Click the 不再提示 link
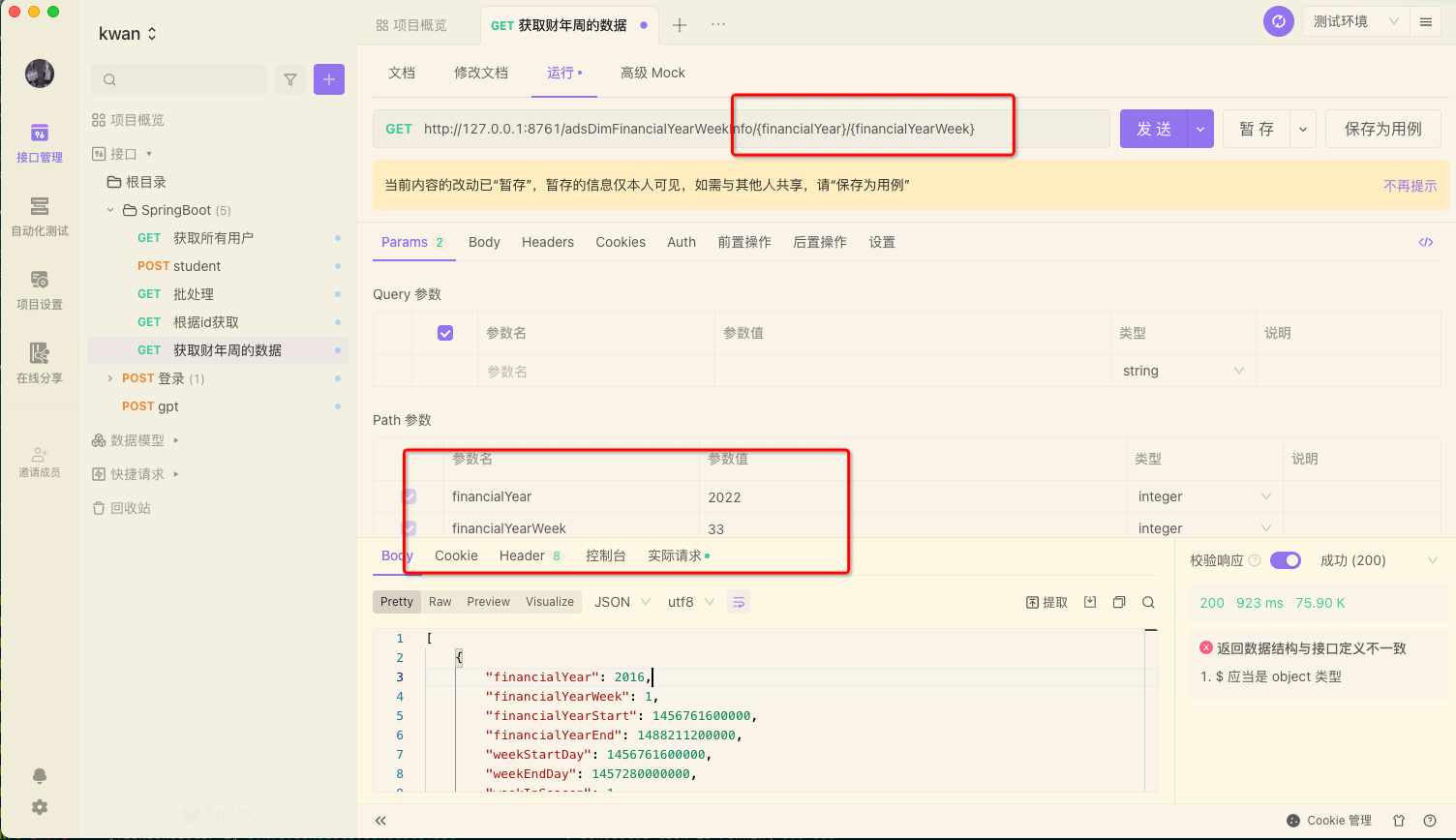Image resolution: width=1456 pixels, height=840 pixels. (x=1410, y=186)
